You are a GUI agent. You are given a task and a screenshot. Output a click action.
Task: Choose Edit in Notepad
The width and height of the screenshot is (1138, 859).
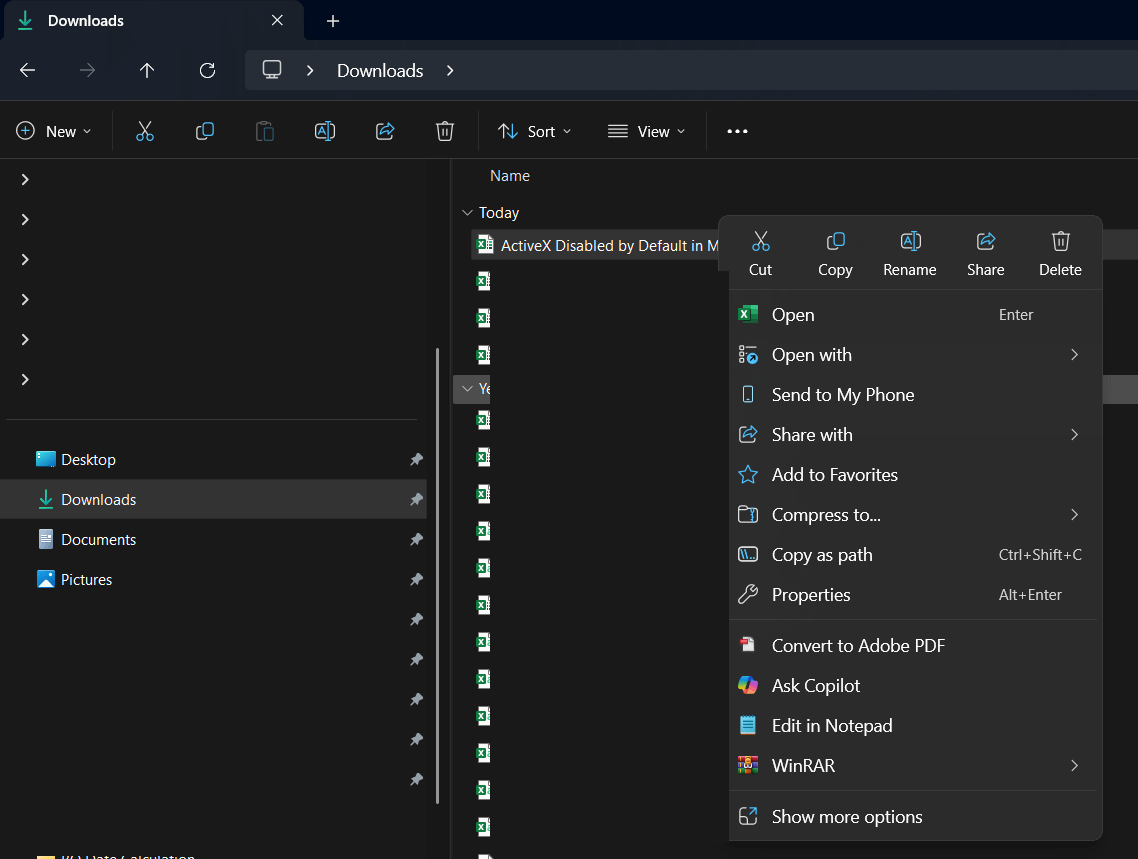click(x=915, y=726)
